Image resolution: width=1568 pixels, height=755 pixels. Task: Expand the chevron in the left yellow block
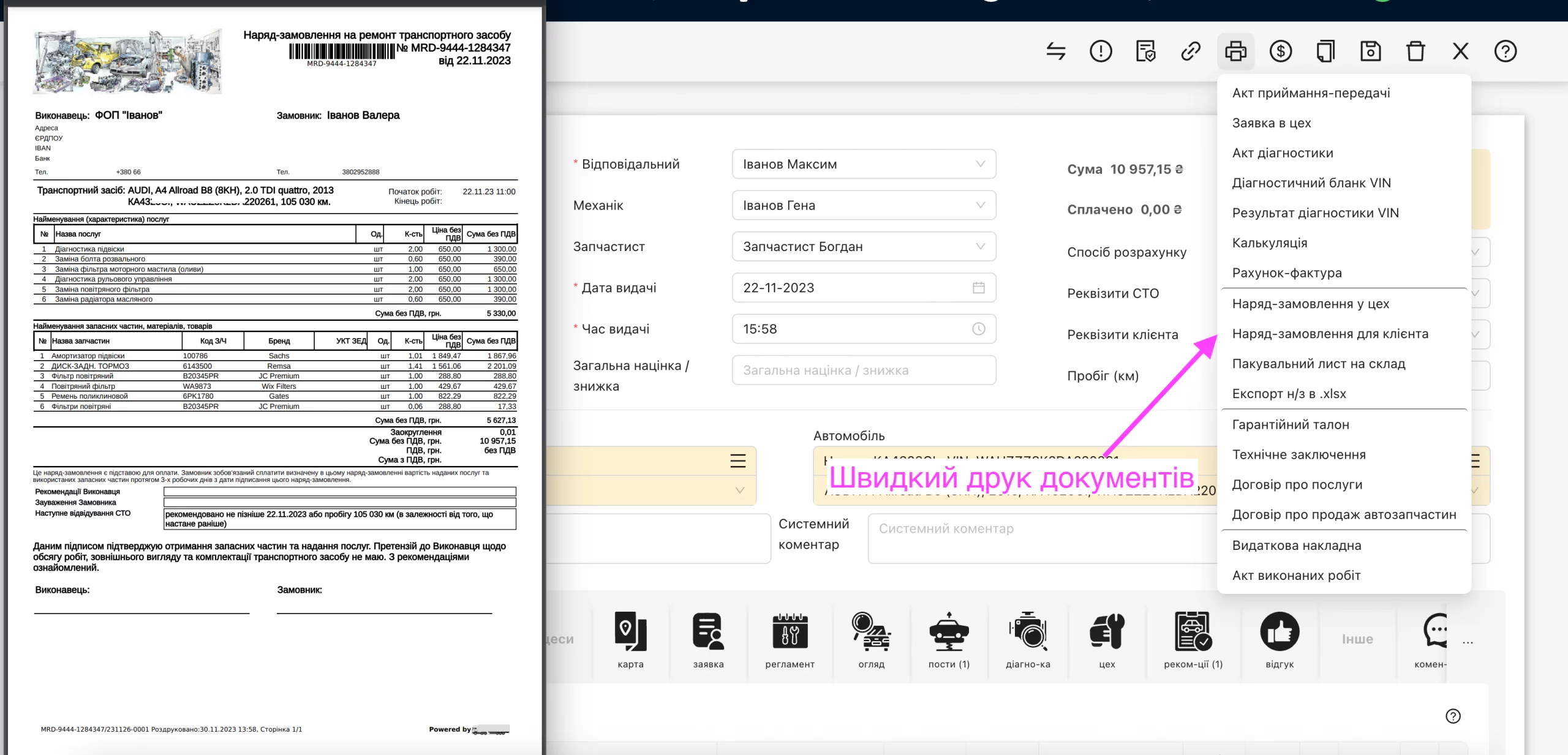740,490
